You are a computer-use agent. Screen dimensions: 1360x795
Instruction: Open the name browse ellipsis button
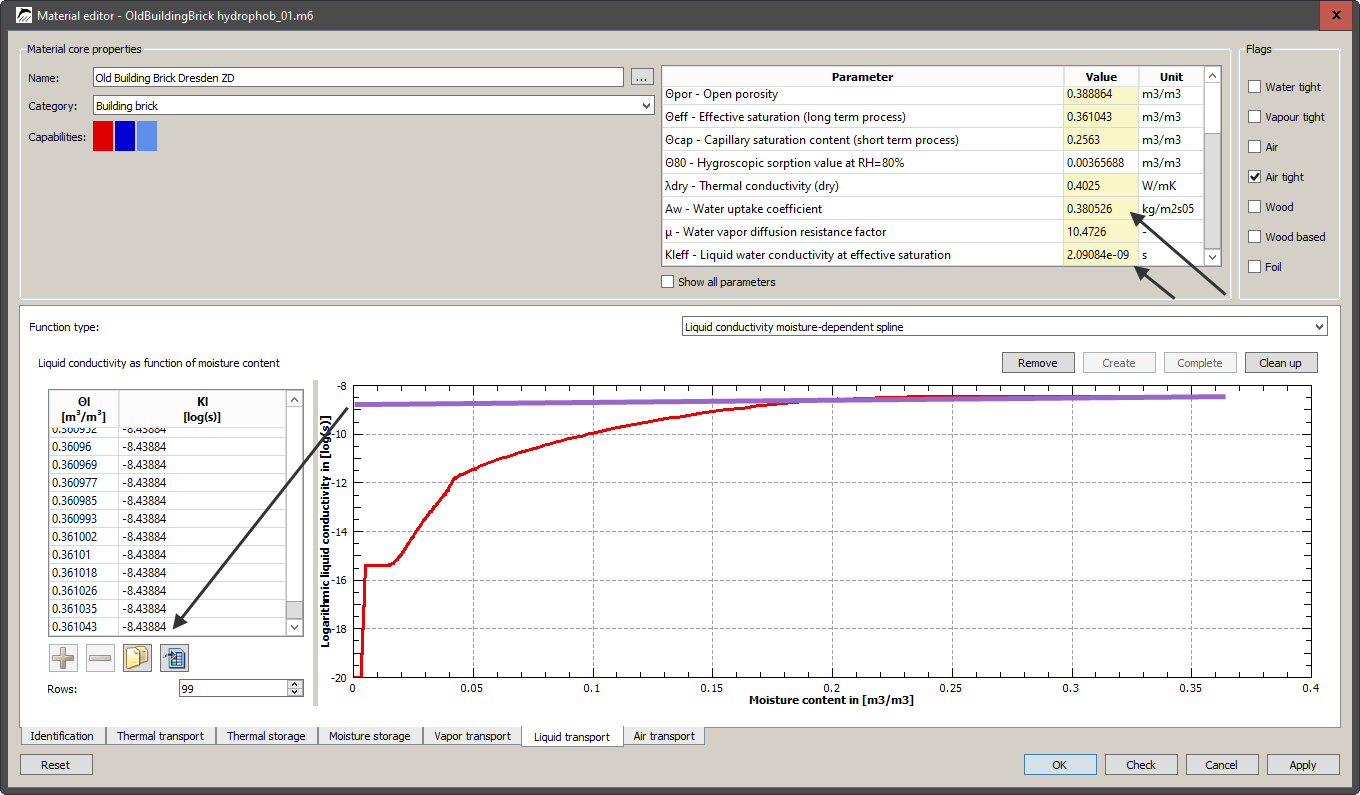click(x=642, y=77)
